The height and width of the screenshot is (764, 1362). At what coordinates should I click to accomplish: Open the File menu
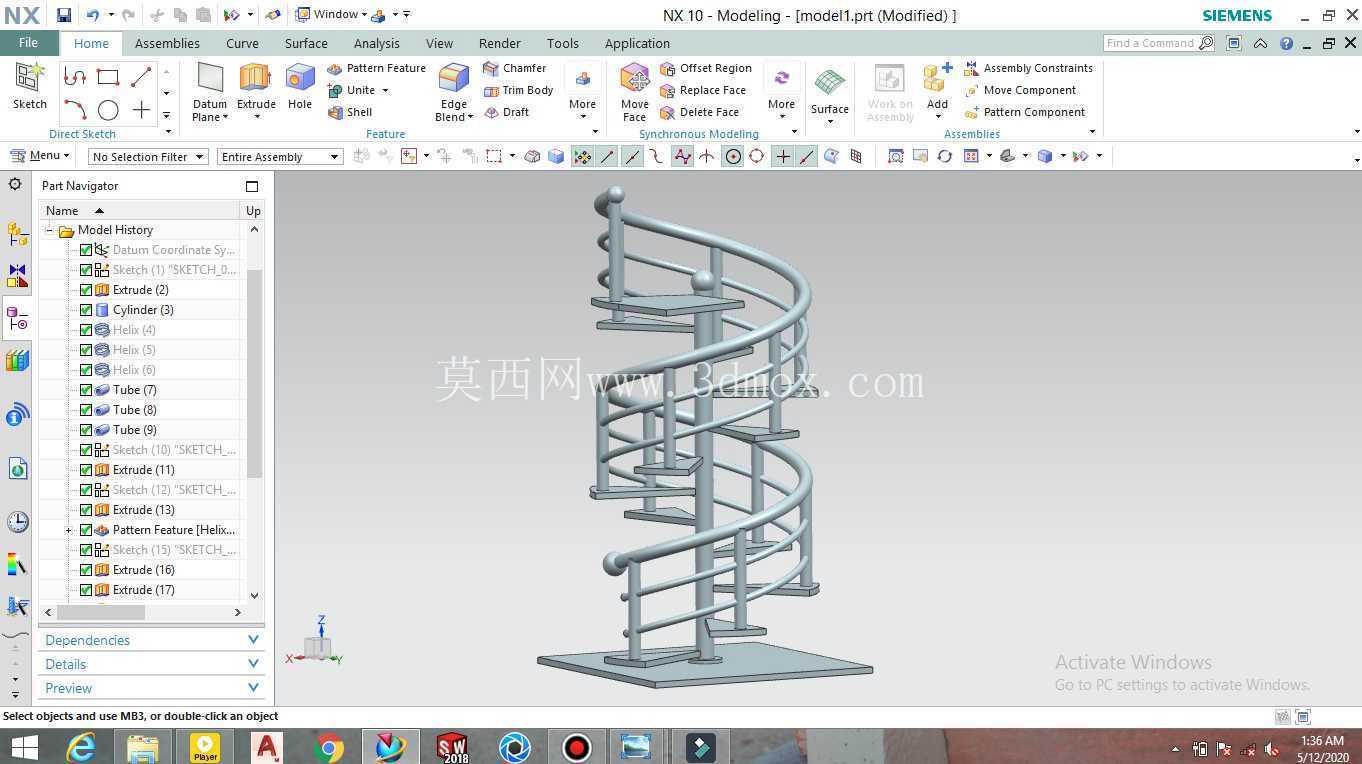(x=28, y=43)
